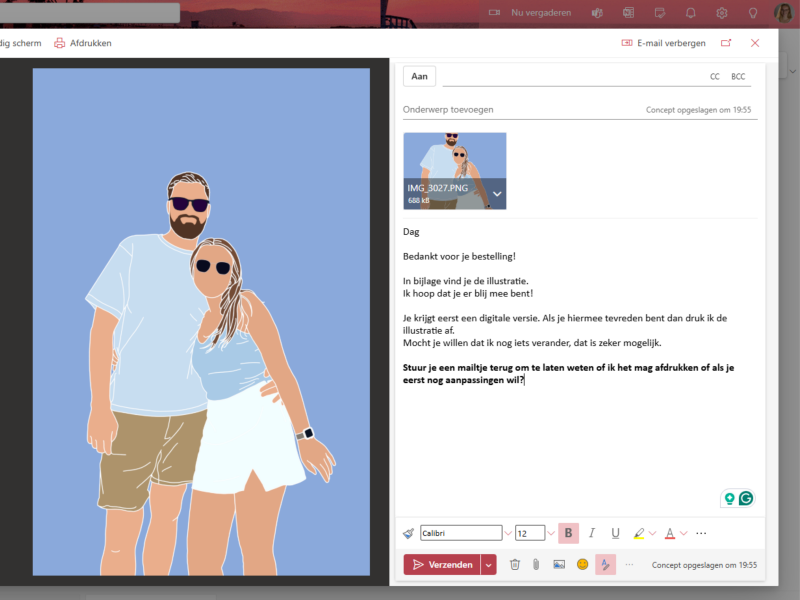Open the Calibri font dropdown

click(x=508, y=533)
